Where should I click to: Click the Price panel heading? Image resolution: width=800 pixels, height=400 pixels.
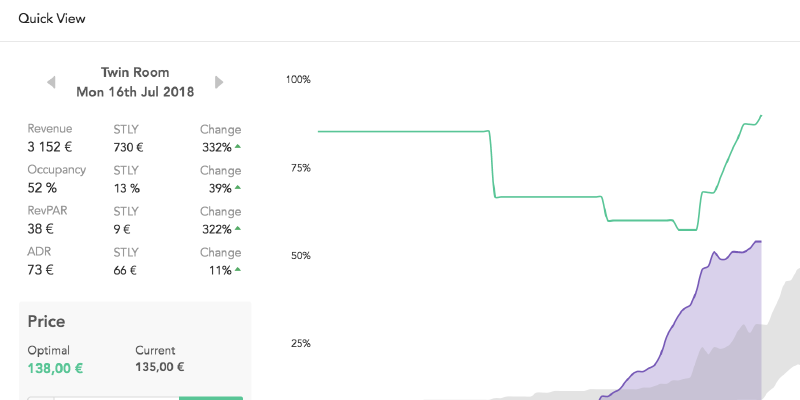click(x=46, y=322)
